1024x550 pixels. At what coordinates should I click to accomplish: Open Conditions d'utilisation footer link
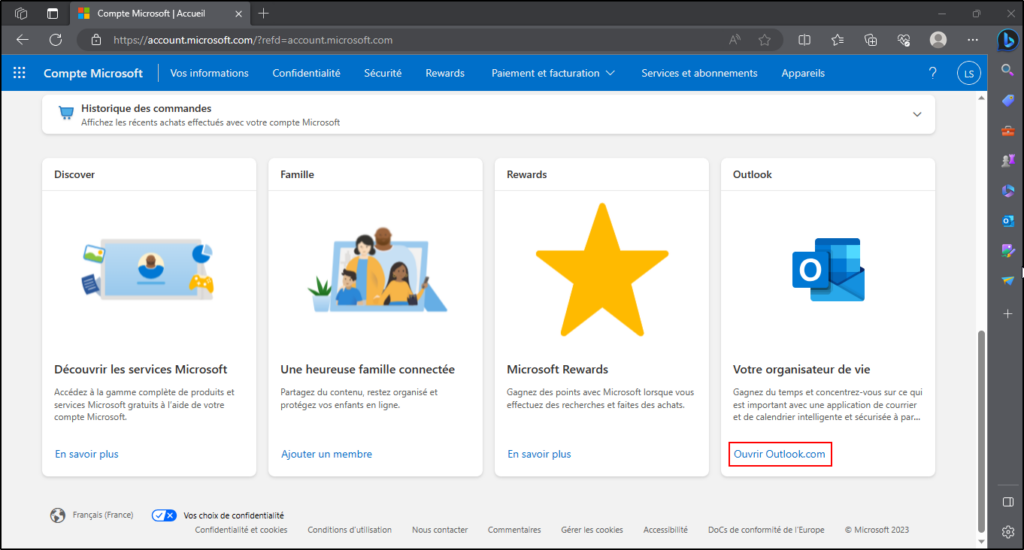coord(349,530)
